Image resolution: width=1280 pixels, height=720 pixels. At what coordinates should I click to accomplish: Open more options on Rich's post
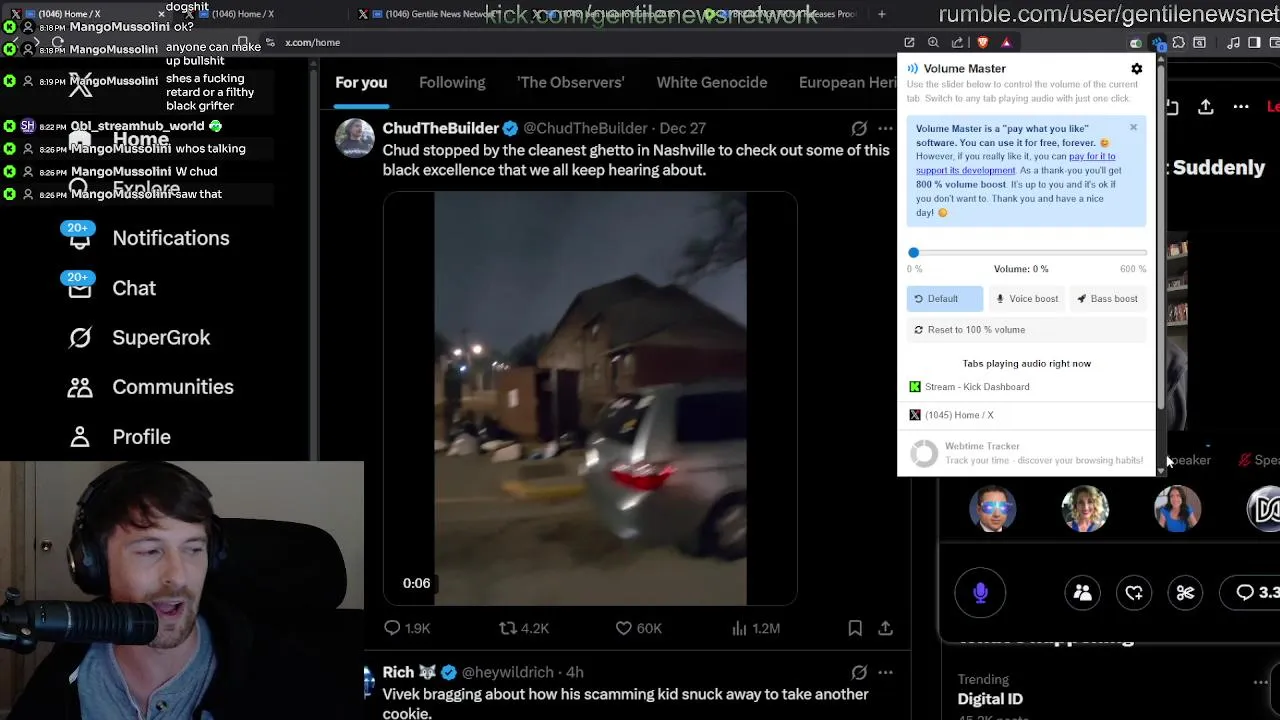click(x=885, y=672)
